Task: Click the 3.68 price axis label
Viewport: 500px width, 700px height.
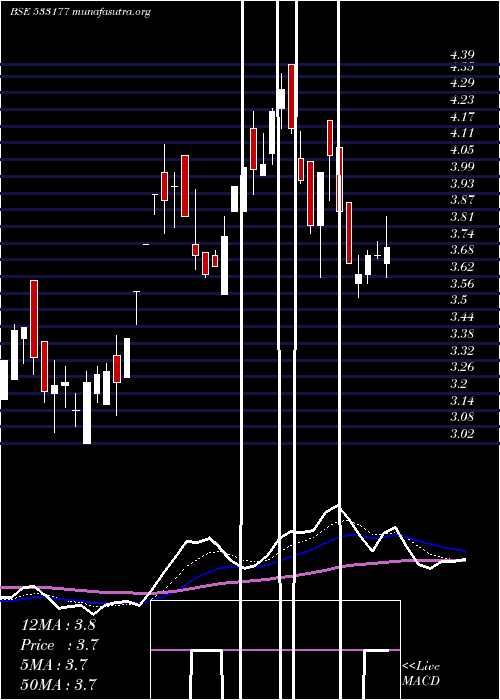Action: coord(462,250)
